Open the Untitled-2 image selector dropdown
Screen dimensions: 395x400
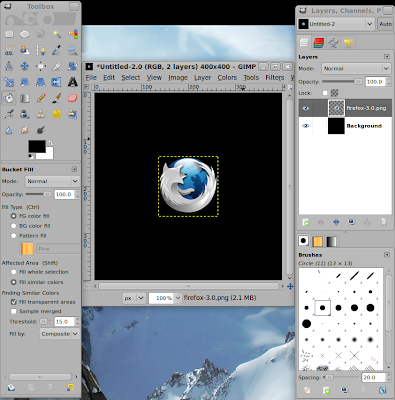tap(336, 24)
